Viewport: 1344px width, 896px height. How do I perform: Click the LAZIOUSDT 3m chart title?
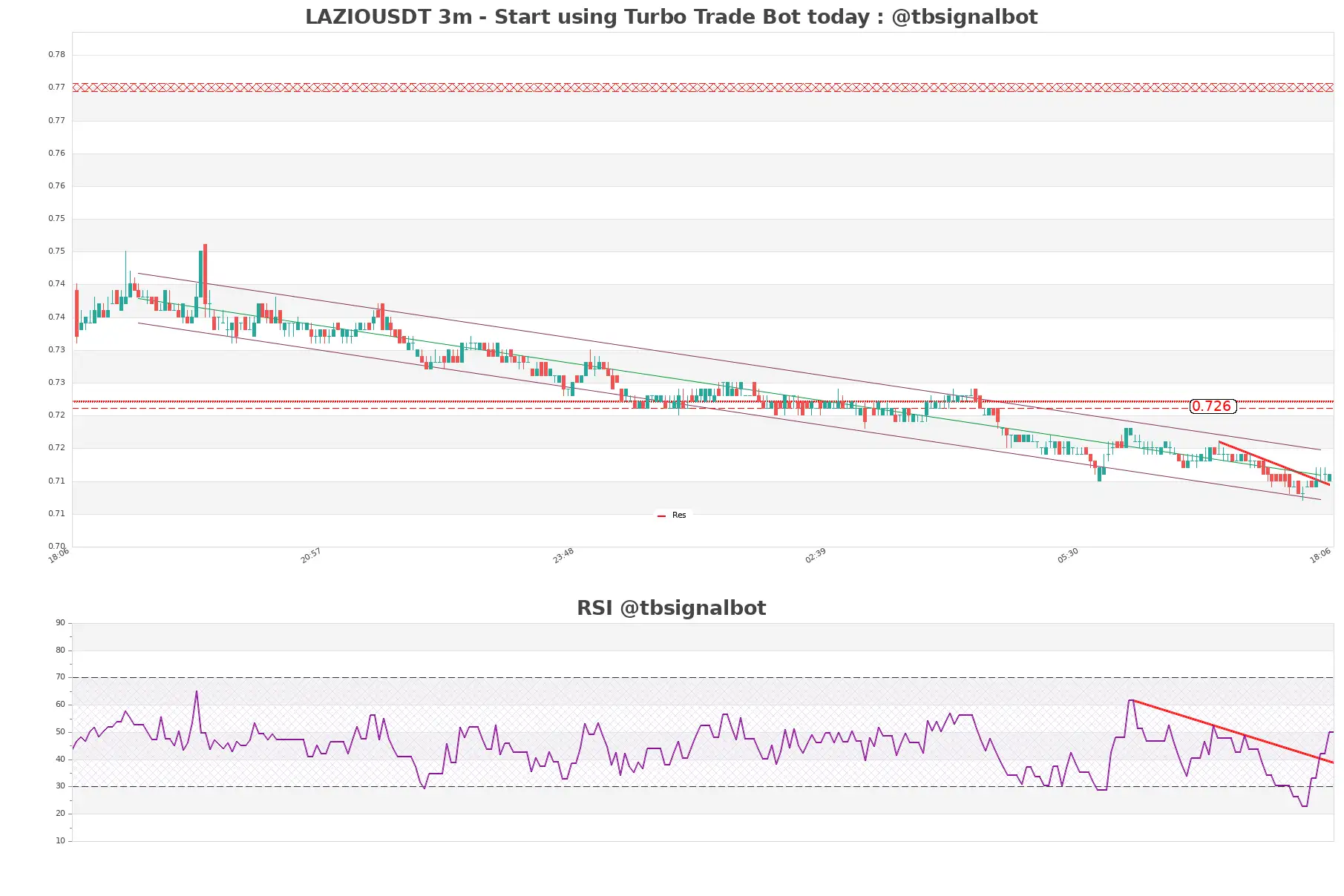(x=671, y=16)
